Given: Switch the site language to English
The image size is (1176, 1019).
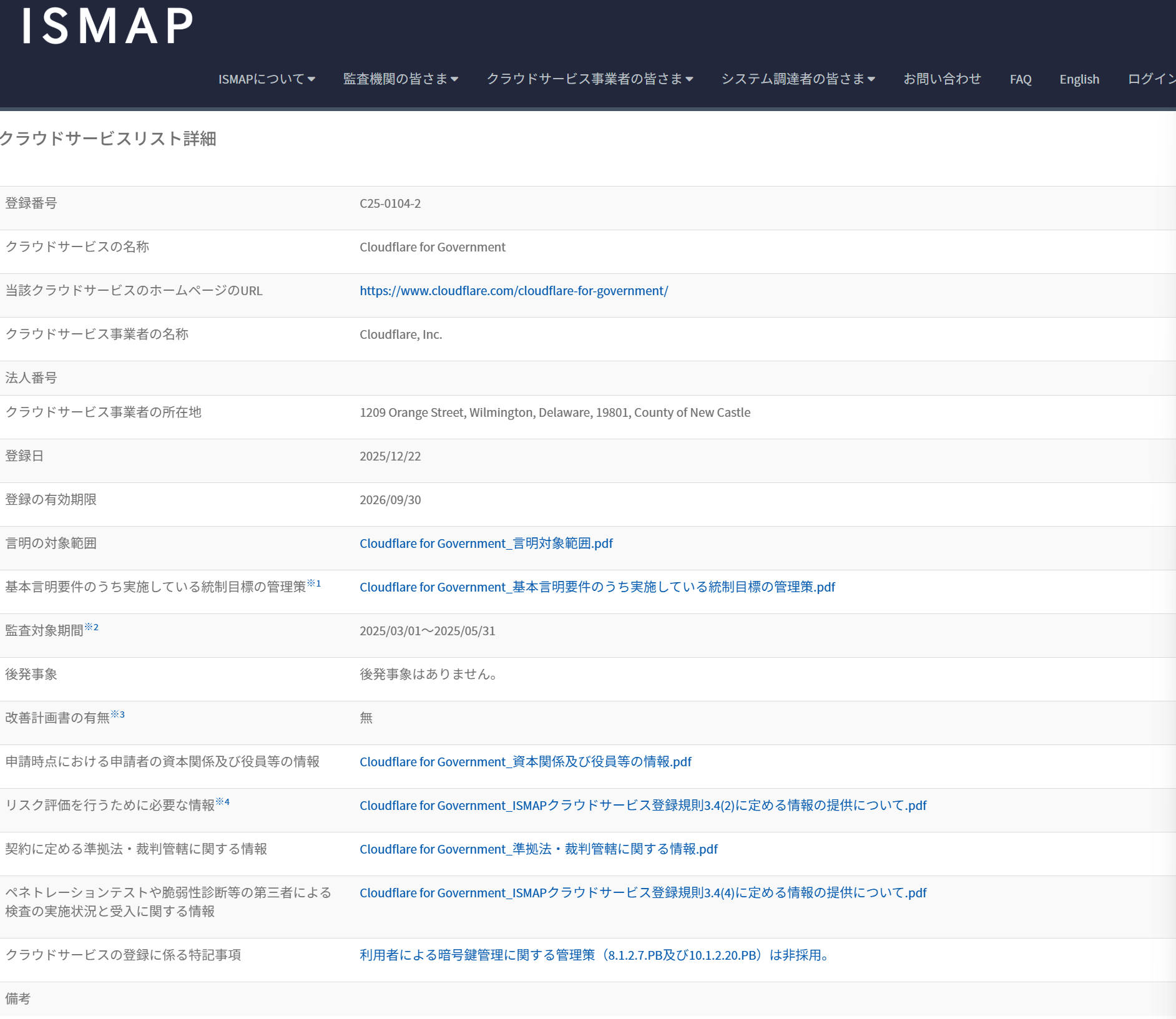Looking at the screenshot, I should (1079, 79).
